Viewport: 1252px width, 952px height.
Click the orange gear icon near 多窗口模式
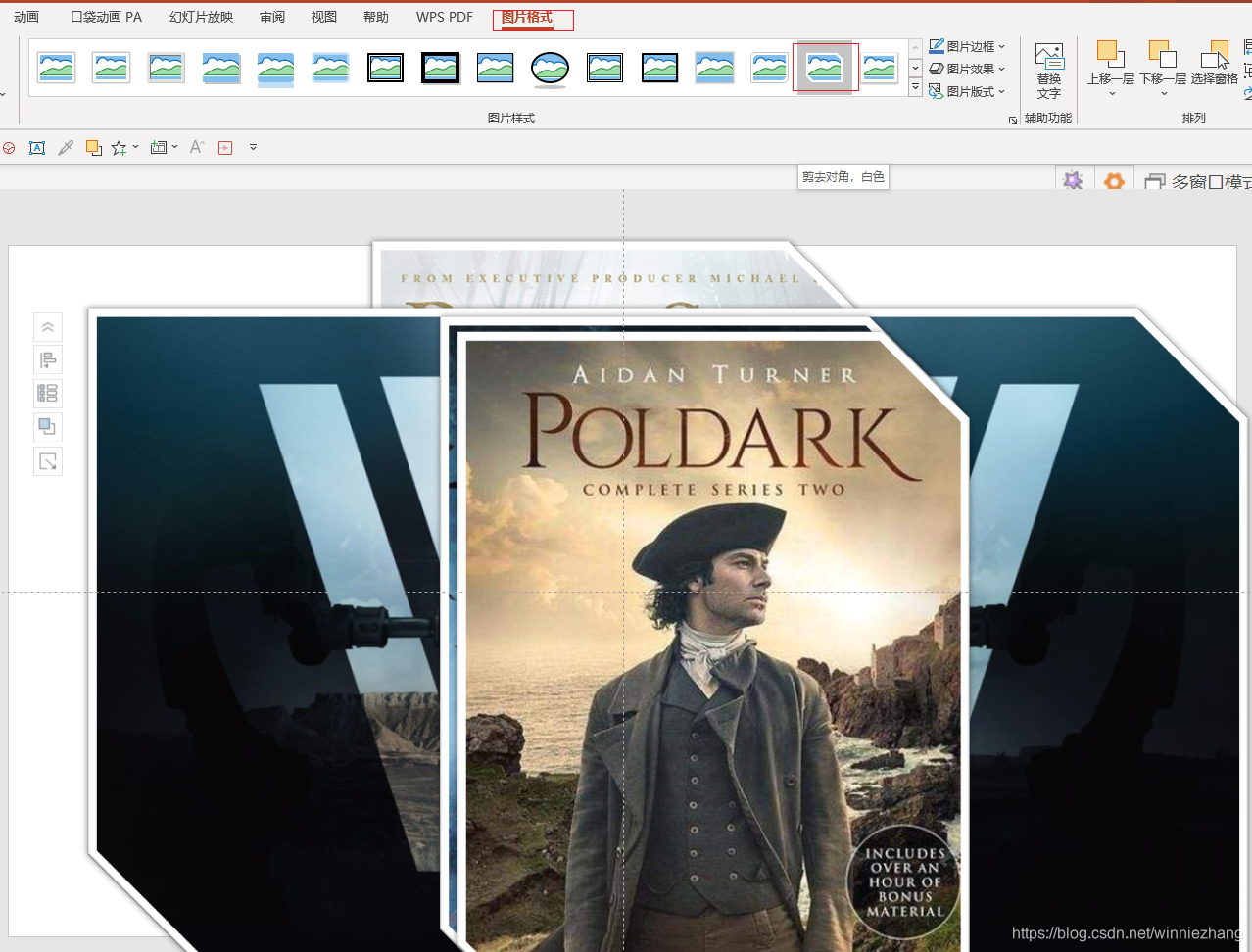1114,181
